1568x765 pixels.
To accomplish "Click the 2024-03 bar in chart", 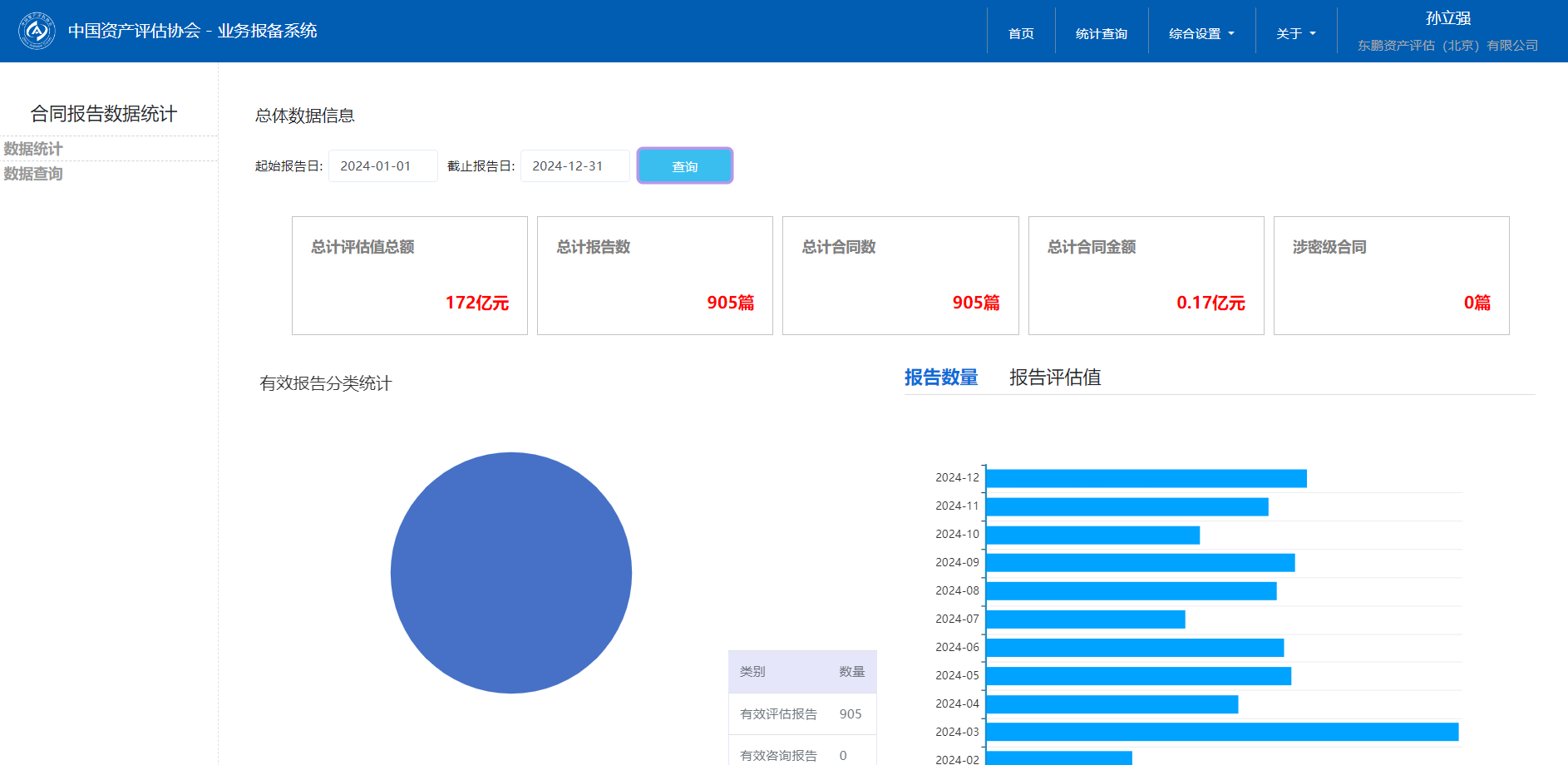I will click(1221, 732).
